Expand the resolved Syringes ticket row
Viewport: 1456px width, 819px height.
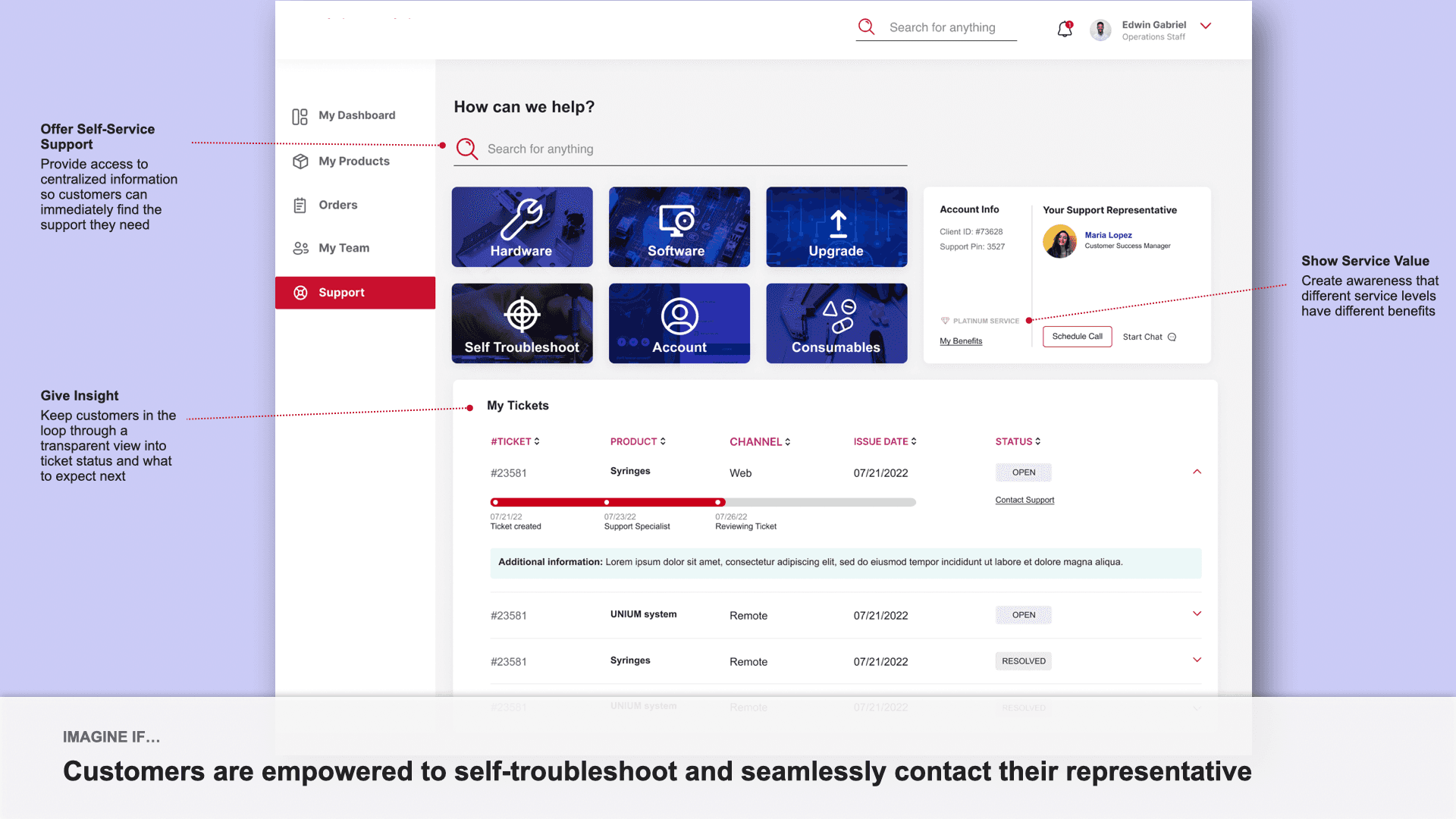[x=1197, y=661]
